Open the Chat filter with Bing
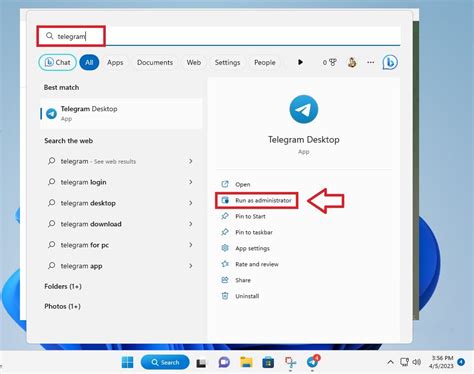Image resolution: width=474 pixels, height=374 pixels. [x=58, y=62]
